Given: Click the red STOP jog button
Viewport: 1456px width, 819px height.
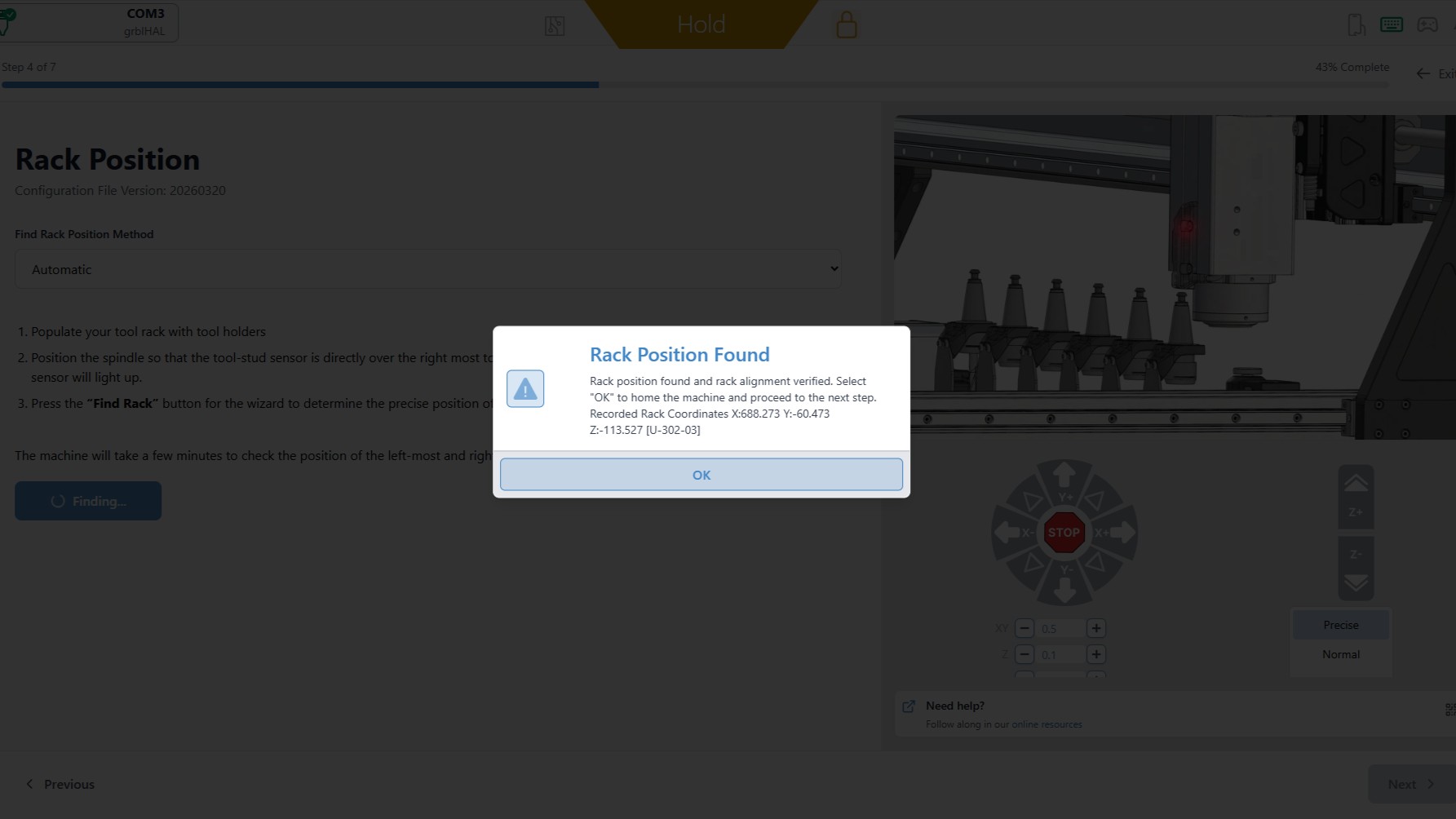Looking at the screenshot, I should pos(1064,533).
